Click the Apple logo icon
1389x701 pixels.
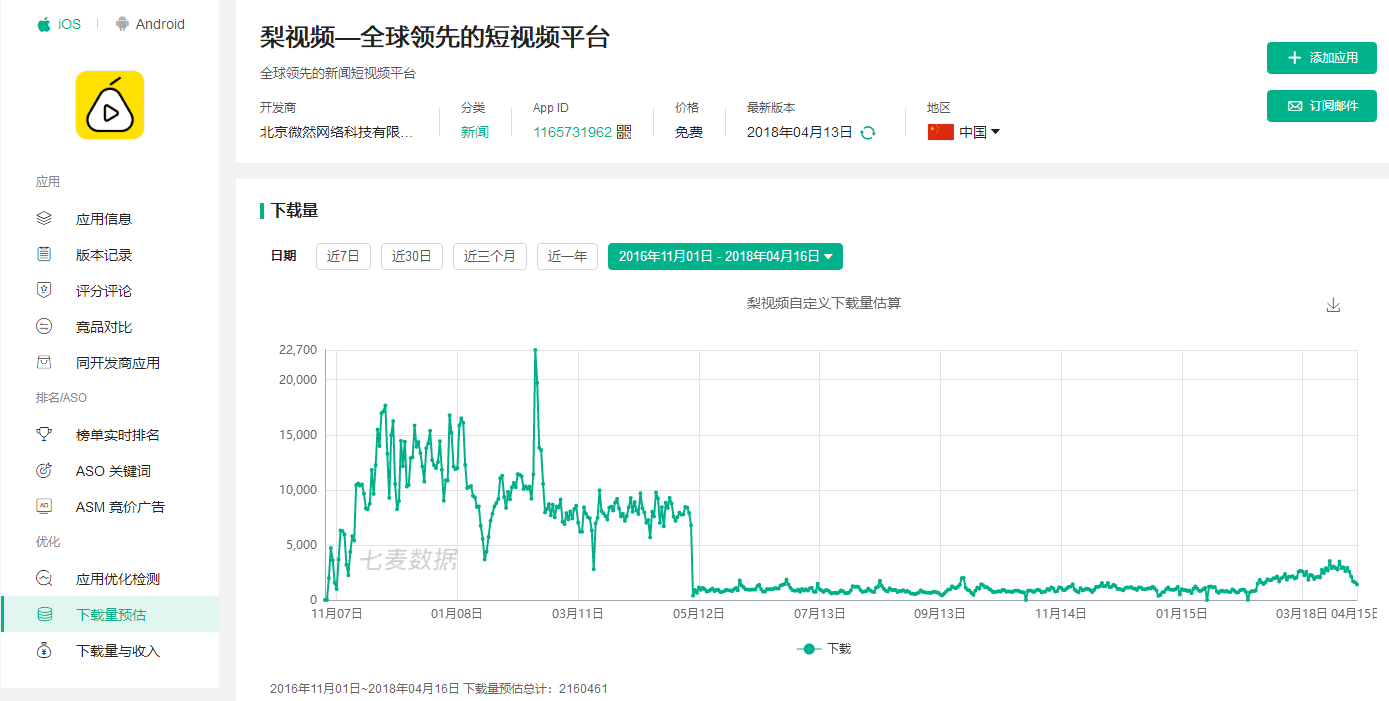click(x=44, y=24)
